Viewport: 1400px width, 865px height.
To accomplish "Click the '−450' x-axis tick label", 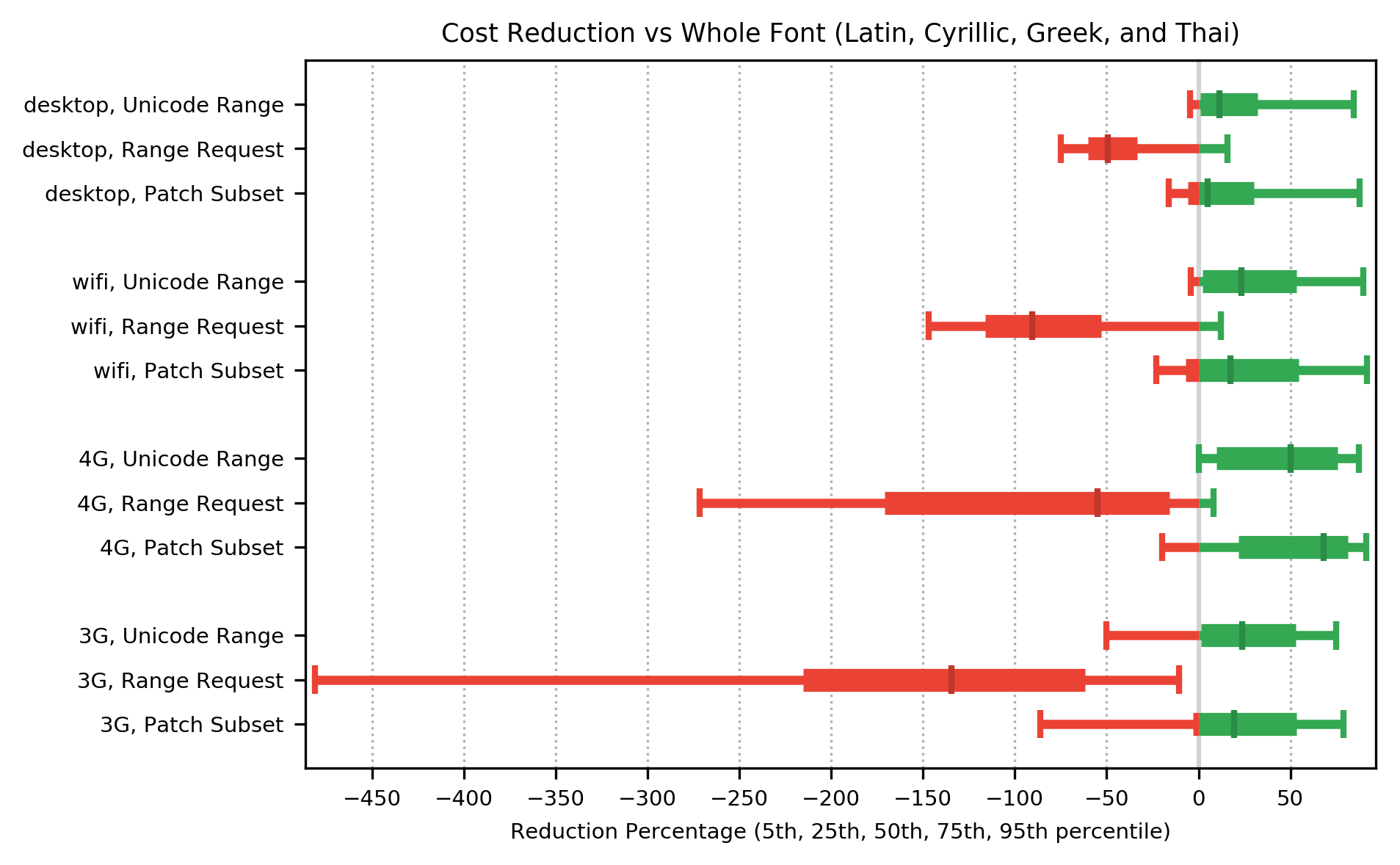I will [x=372, y=798].
